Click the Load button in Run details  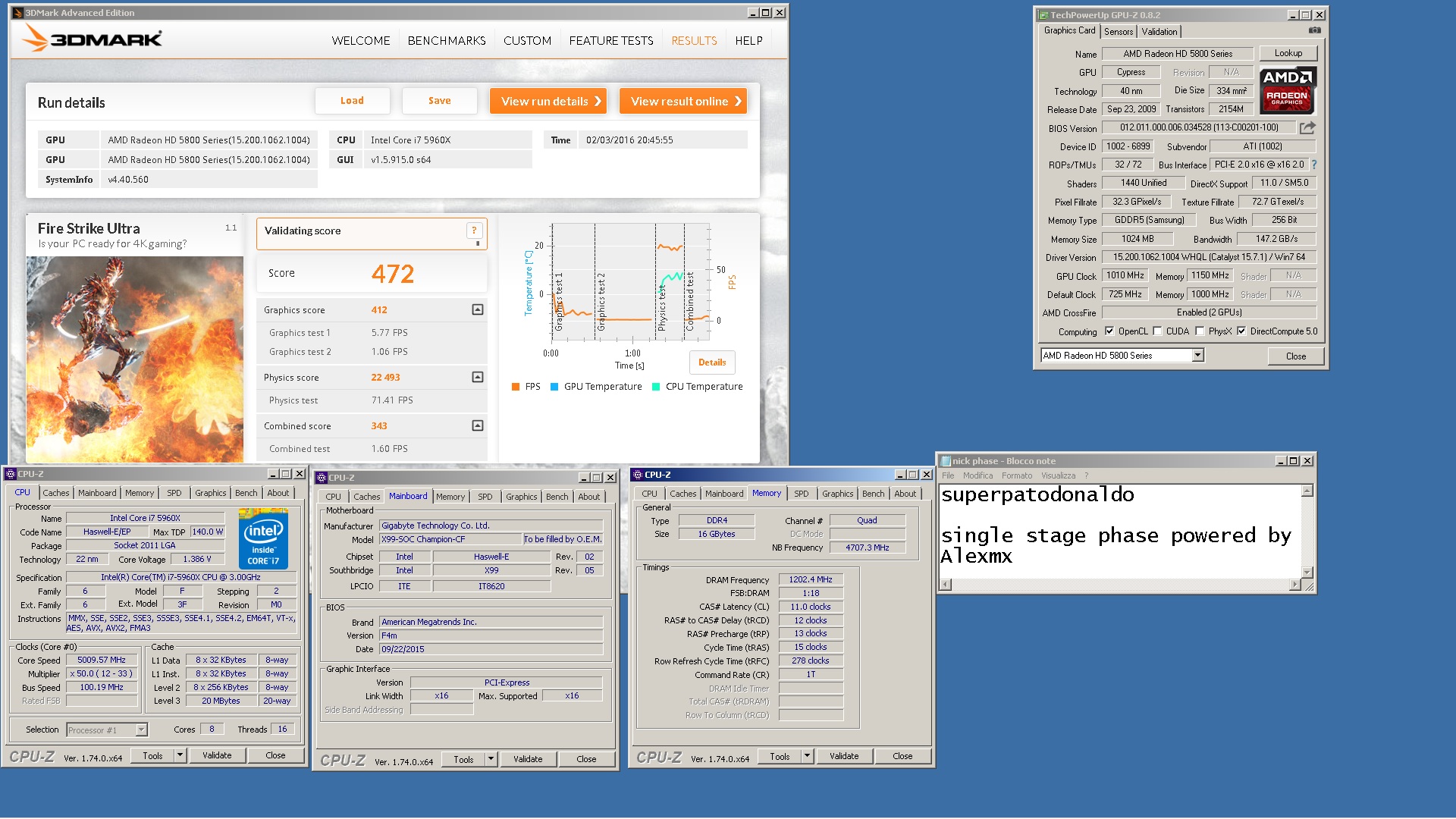coord(352,101)
